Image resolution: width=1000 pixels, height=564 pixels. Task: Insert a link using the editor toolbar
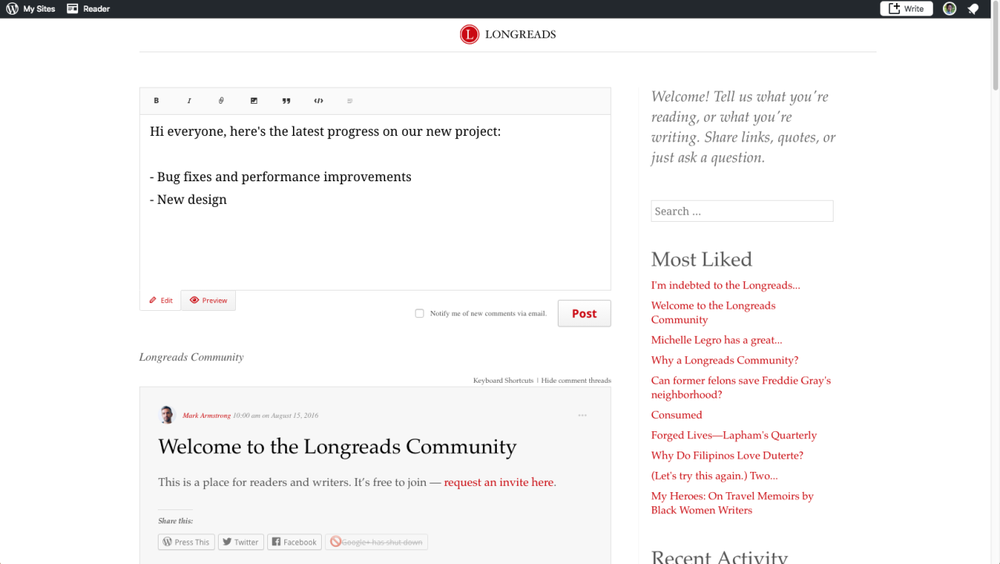[x=221, y=101]
